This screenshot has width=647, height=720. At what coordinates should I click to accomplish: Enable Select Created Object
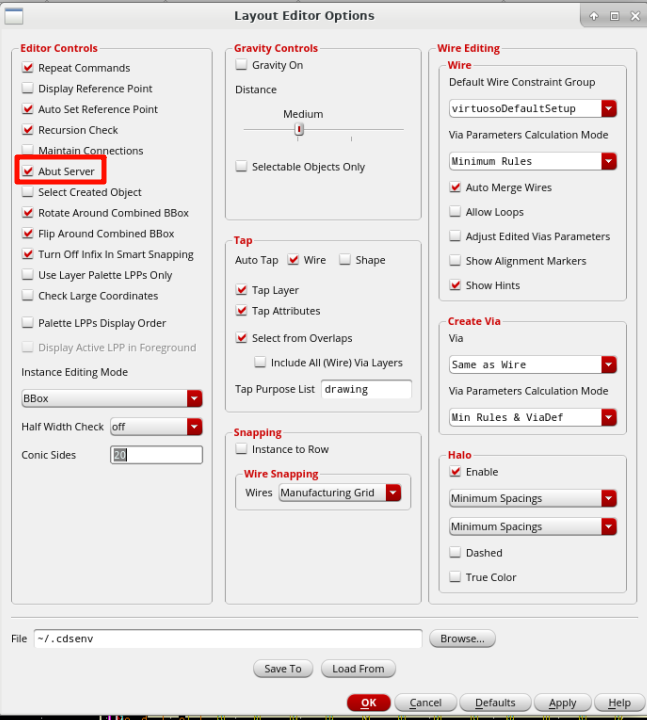point(28,192)
